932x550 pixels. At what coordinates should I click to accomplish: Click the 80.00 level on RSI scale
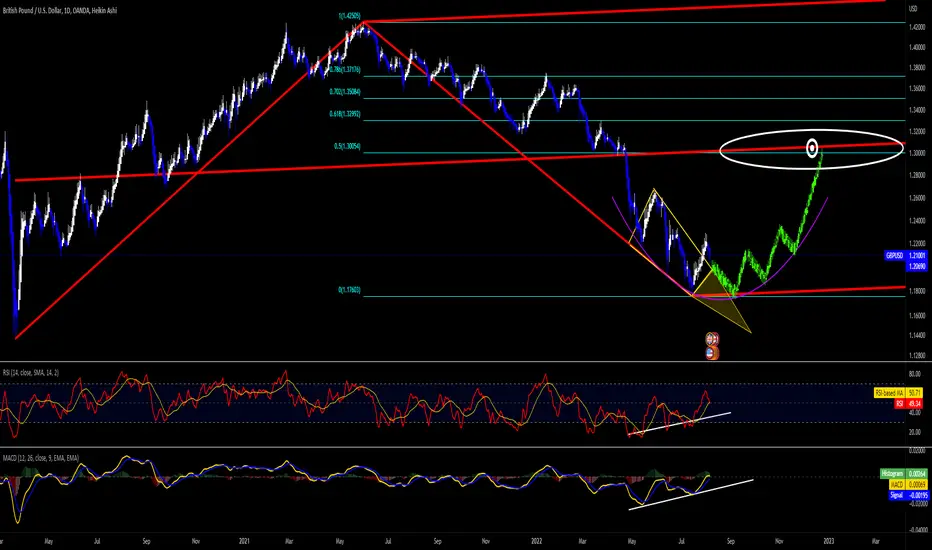(915, 374)
